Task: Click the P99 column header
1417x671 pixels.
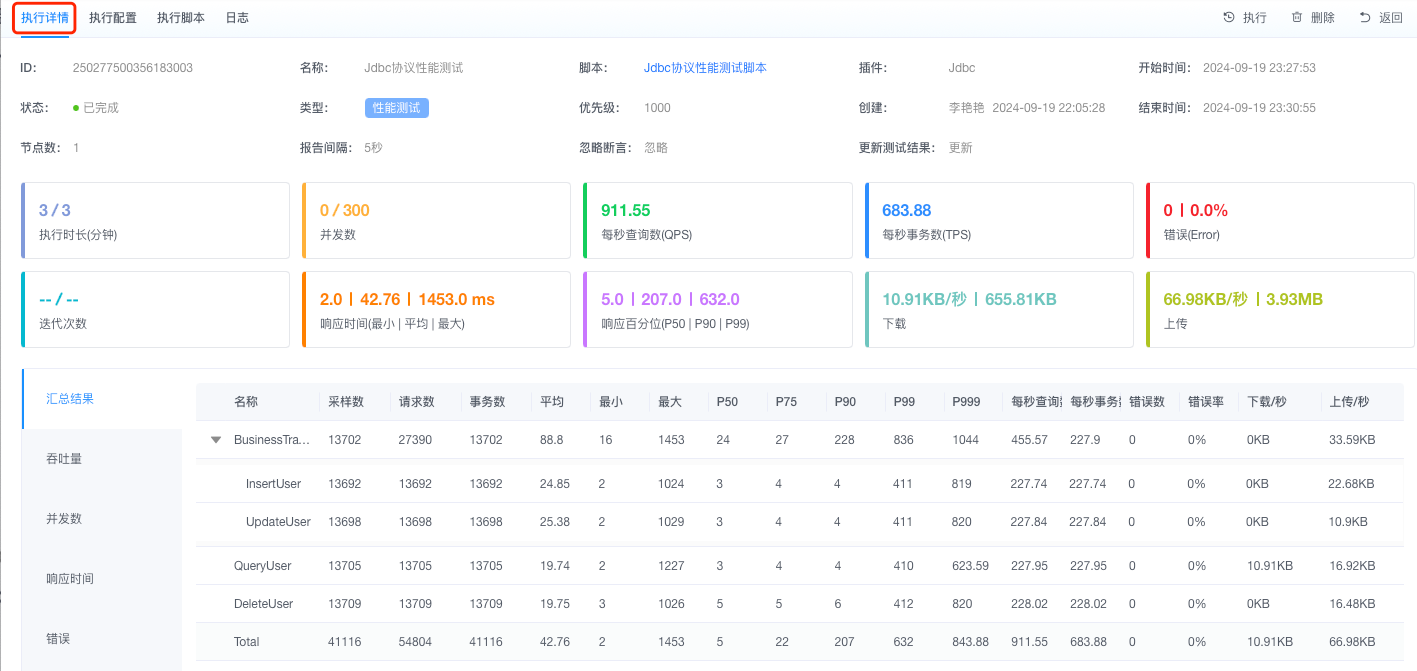Action: tap(904, 401)
